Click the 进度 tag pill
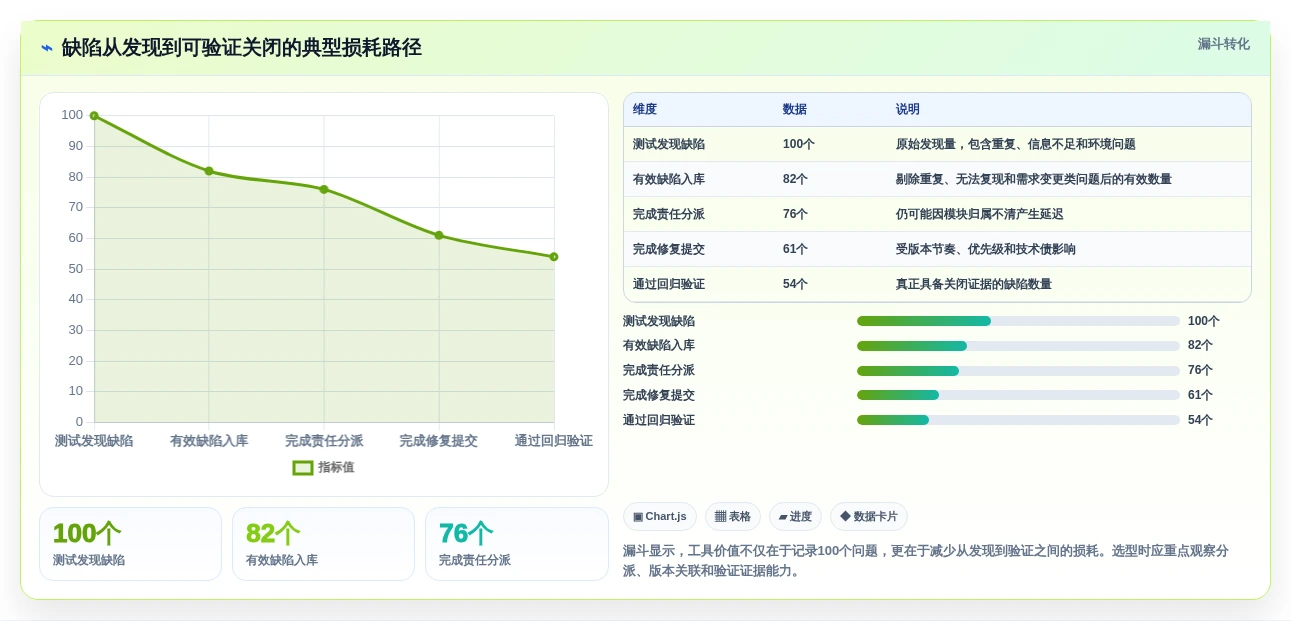1291x621 pixels. tap(795, 516)
